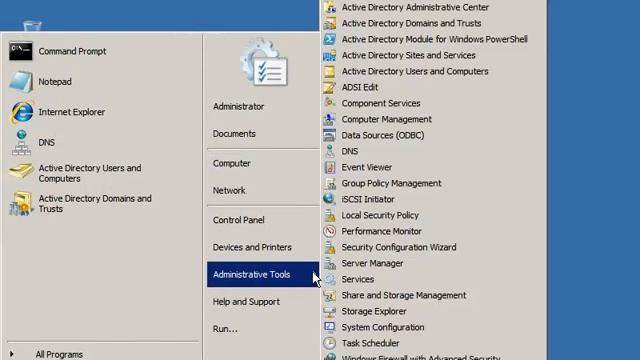
Task: Click the Services gear icon
Action: point(329,279)
